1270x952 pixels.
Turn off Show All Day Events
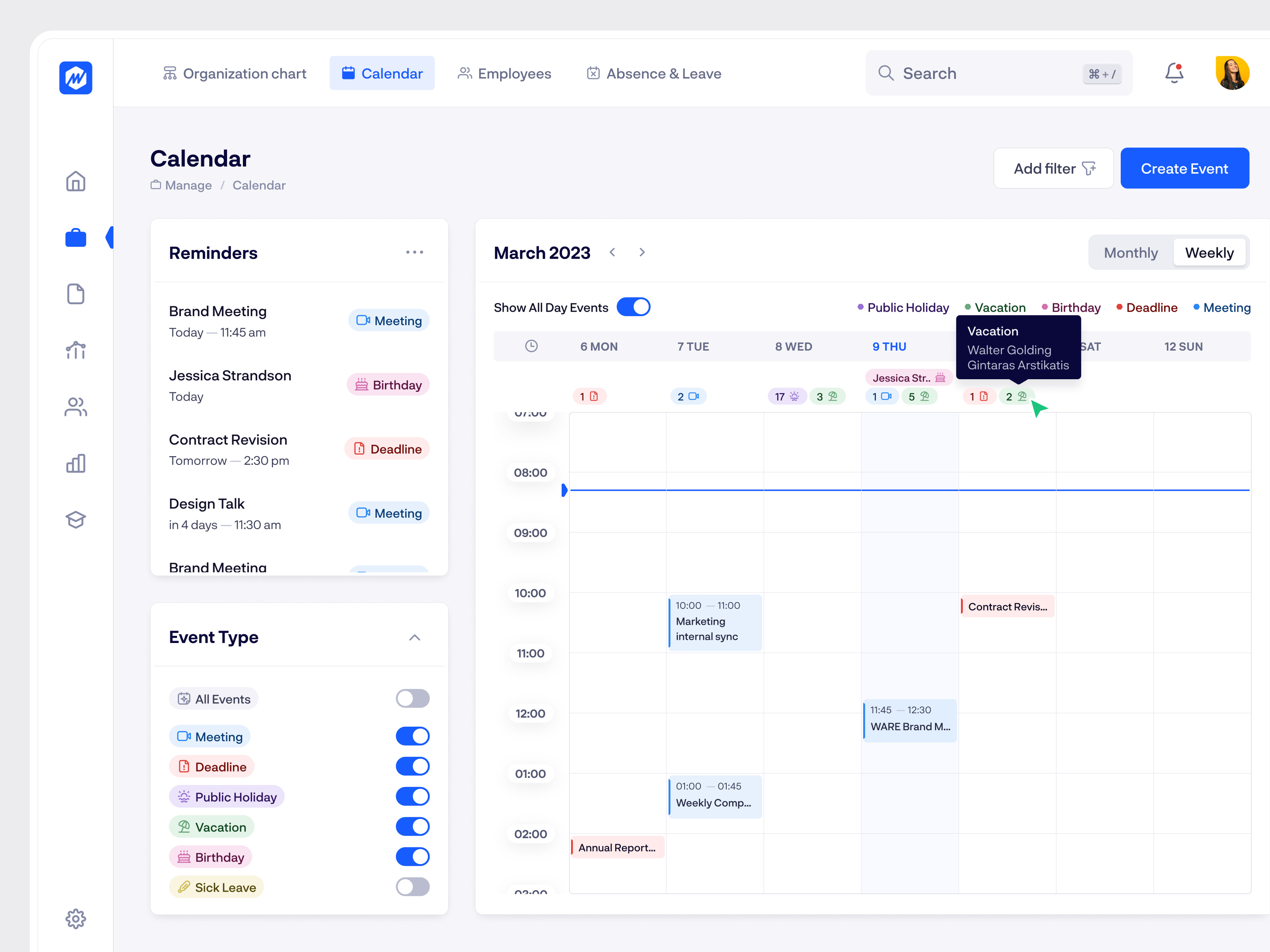[x=633, y=307]
